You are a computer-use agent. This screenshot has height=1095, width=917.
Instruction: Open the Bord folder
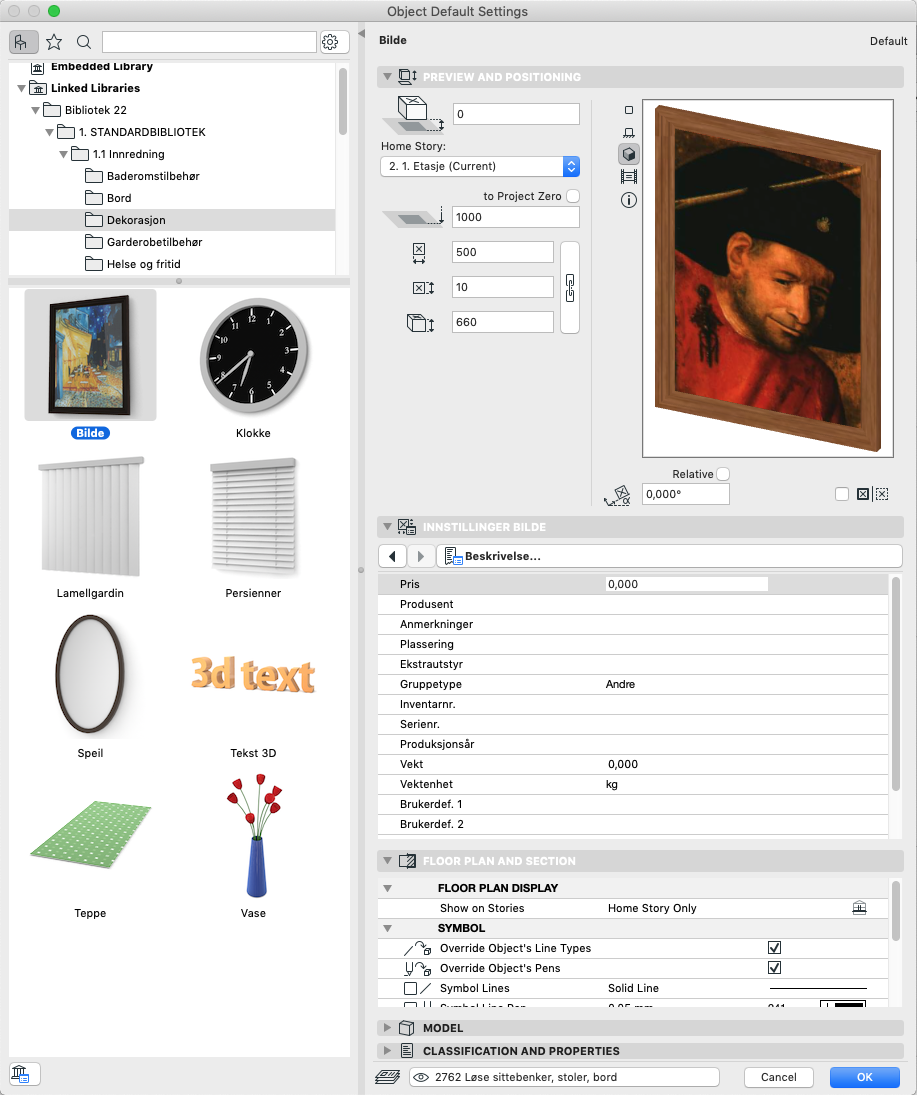click(172, 198)
